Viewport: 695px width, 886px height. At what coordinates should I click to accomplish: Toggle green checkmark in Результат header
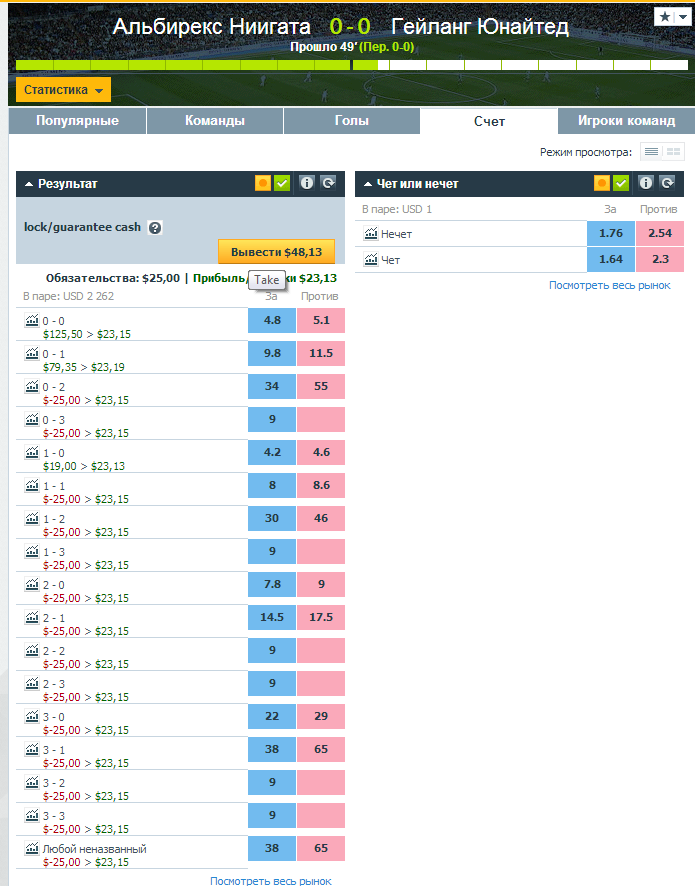(x=282, y=183)
